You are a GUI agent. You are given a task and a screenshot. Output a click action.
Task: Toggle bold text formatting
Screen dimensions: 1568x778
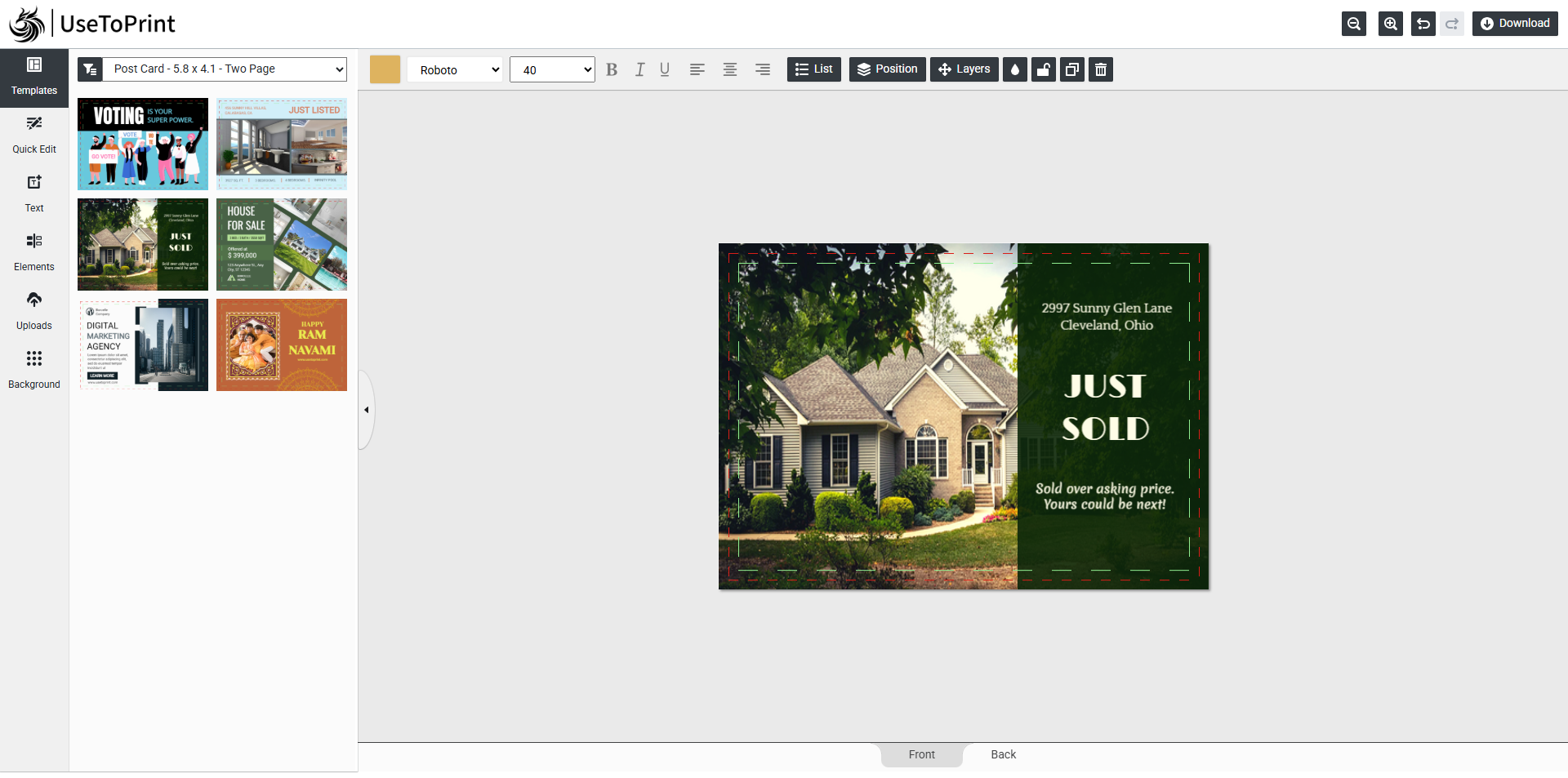click(612, 69)
